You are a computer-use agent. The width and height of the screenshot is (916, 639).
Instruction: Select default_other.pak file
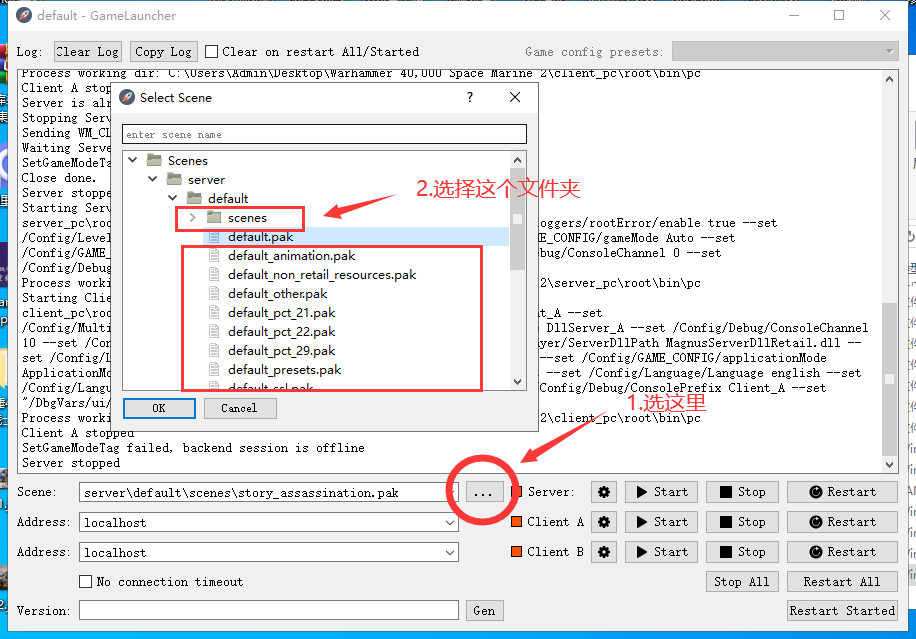tap(277, 294)
